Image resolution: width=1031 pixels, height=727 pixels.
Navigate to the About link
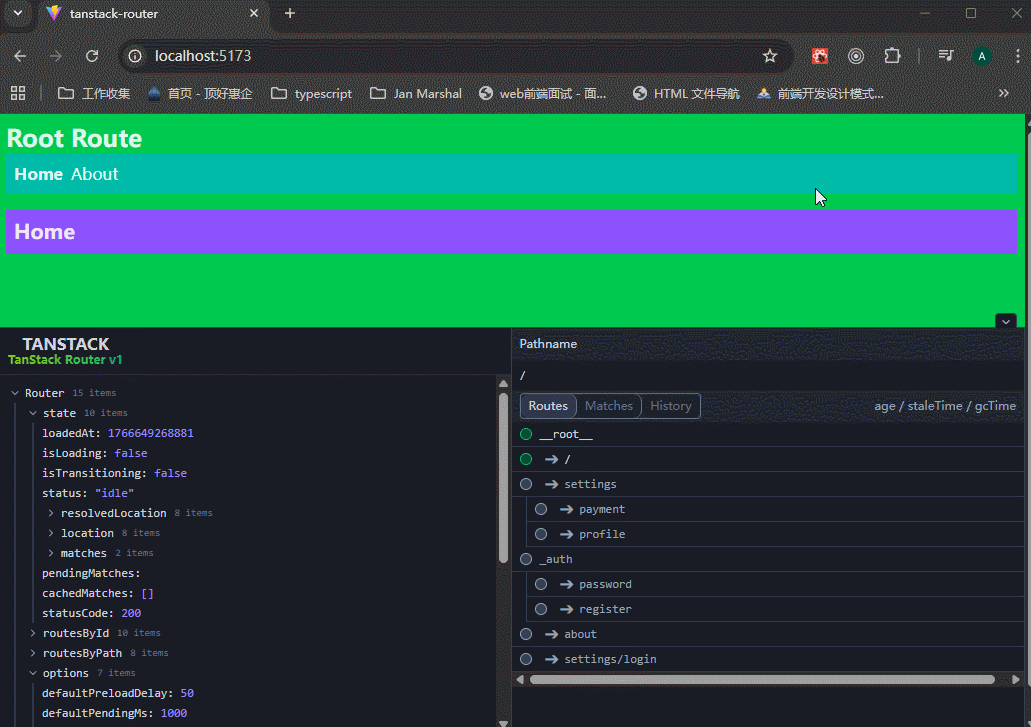point(94,174)
